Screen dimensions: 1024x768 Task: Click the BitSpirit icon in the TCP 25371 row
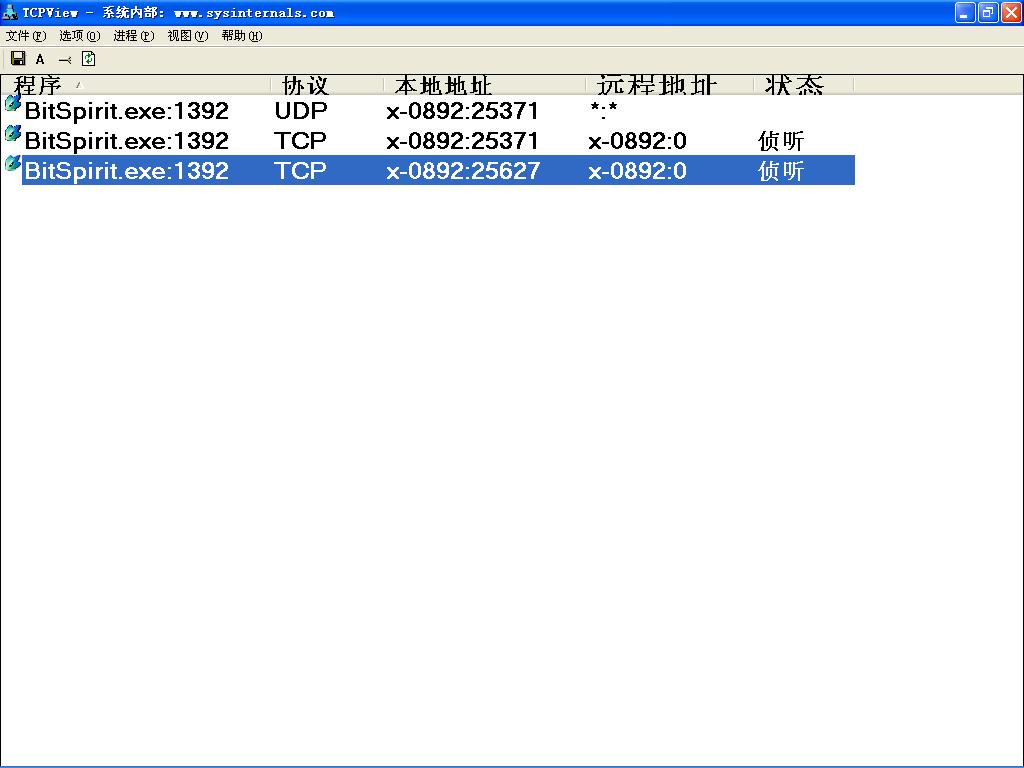click(x=12, y=133)
